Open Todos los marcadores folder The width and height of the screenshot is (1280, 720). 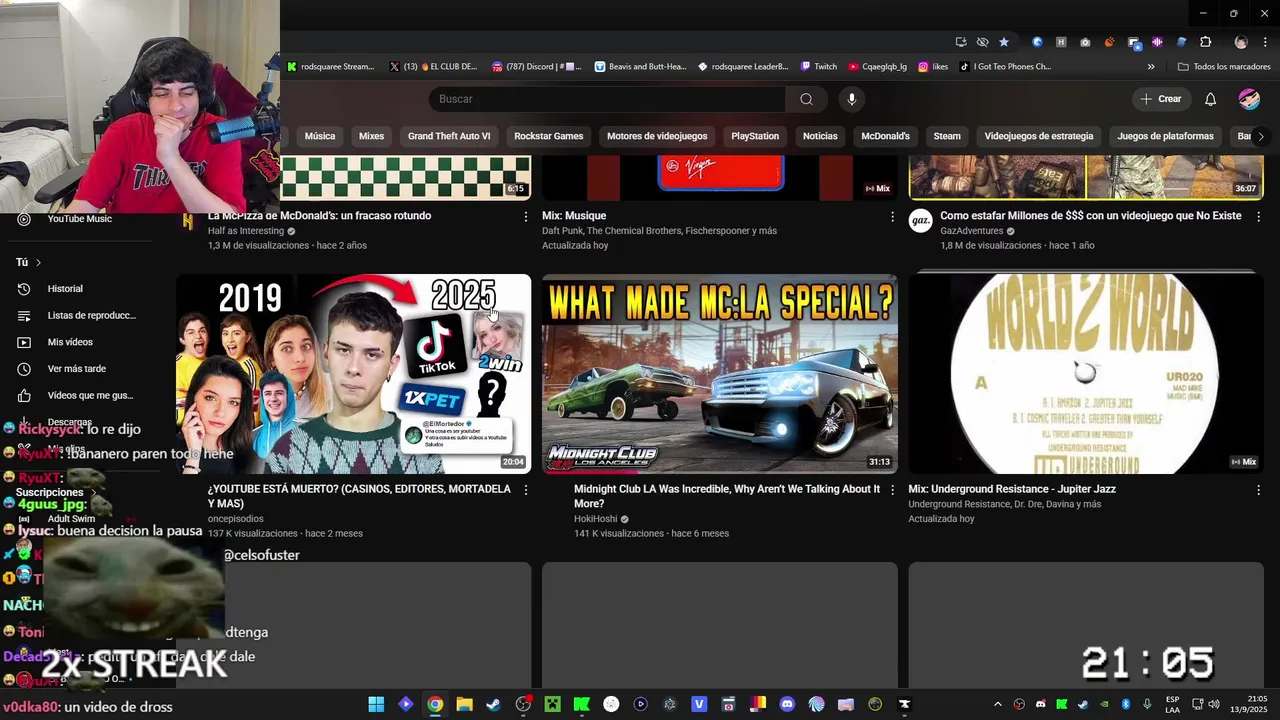click(1224, 67)
